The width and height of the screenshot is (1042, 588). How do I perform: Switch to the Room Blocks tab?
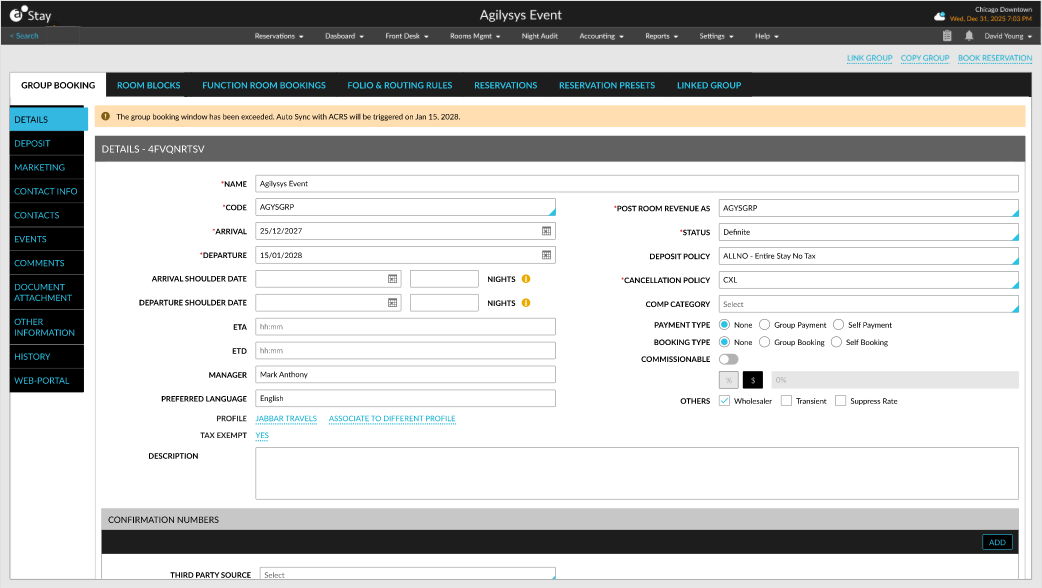point(148,85)
